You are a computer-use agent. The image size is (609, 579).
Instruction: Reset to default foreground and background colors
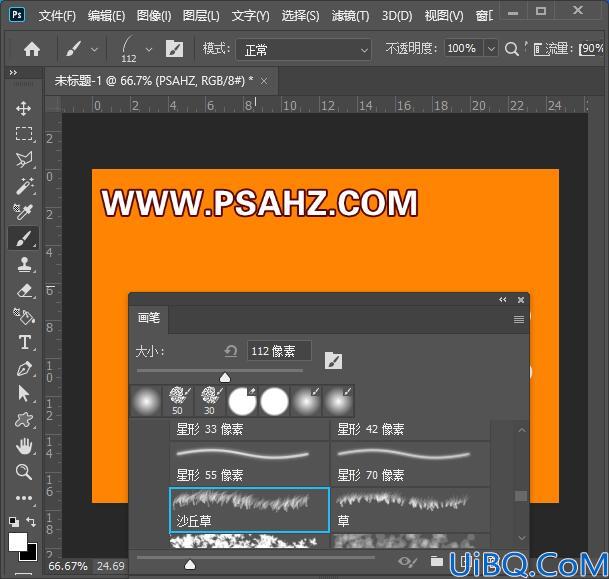14,522
